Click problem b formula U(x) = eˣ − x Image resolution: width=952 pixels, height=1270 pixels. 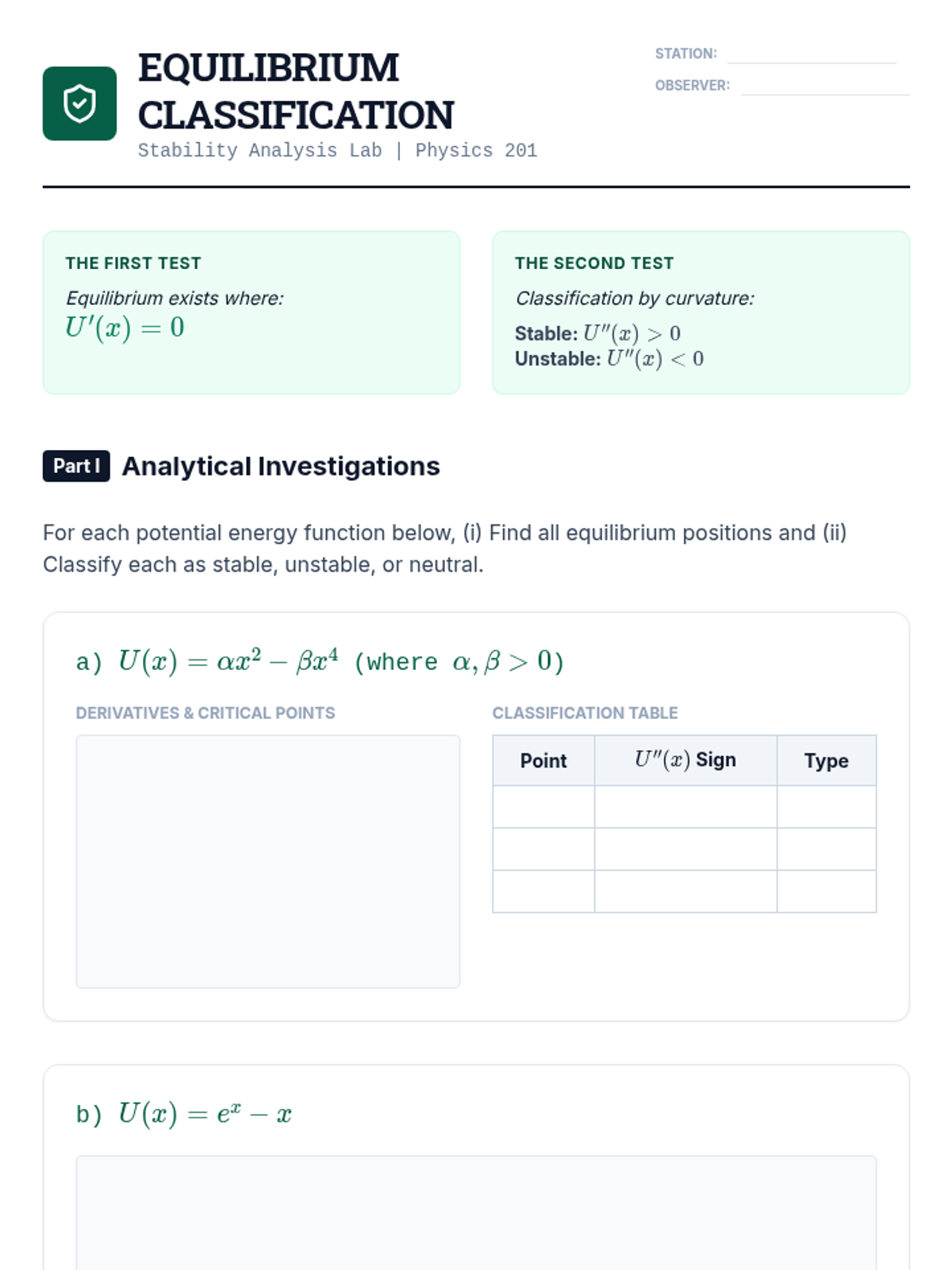(x=205, y=1114)
